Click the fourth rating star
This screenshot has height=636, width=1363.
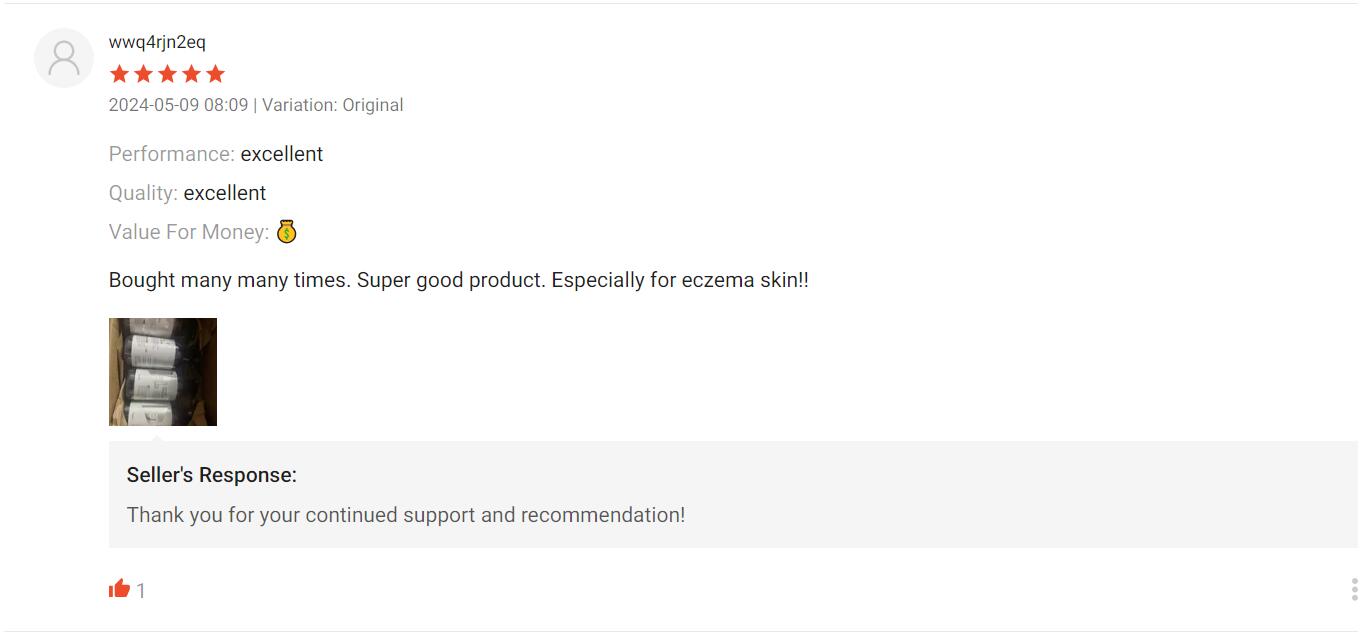pyautogui.click(x=191, y=74)
